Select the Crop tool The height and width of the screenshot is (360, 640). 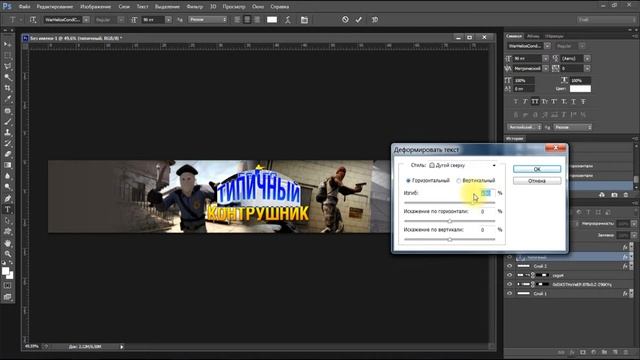coord(7,88)
